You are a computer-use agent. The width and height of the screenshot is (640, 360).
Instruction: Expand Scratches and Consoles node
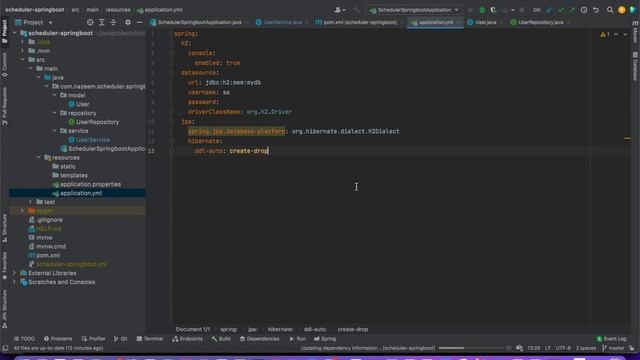pos(15,282)
